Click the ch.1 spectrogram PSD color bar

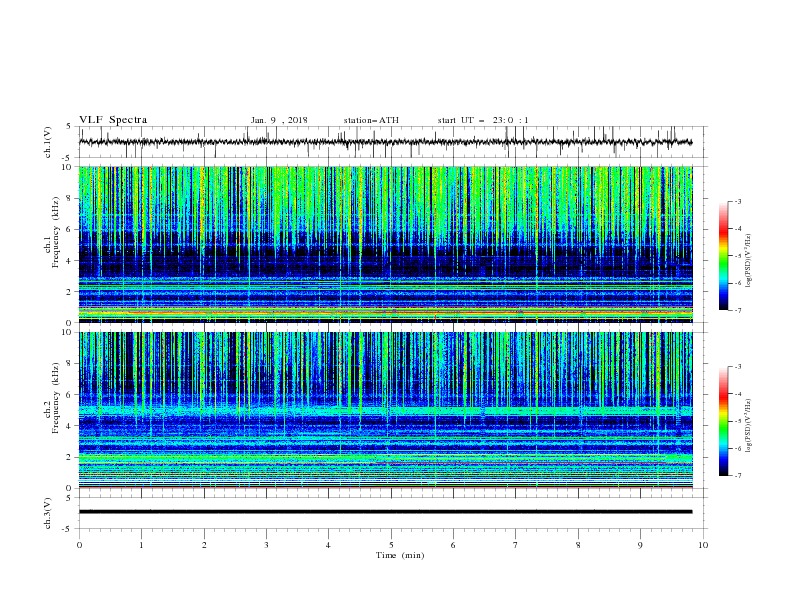724,256
